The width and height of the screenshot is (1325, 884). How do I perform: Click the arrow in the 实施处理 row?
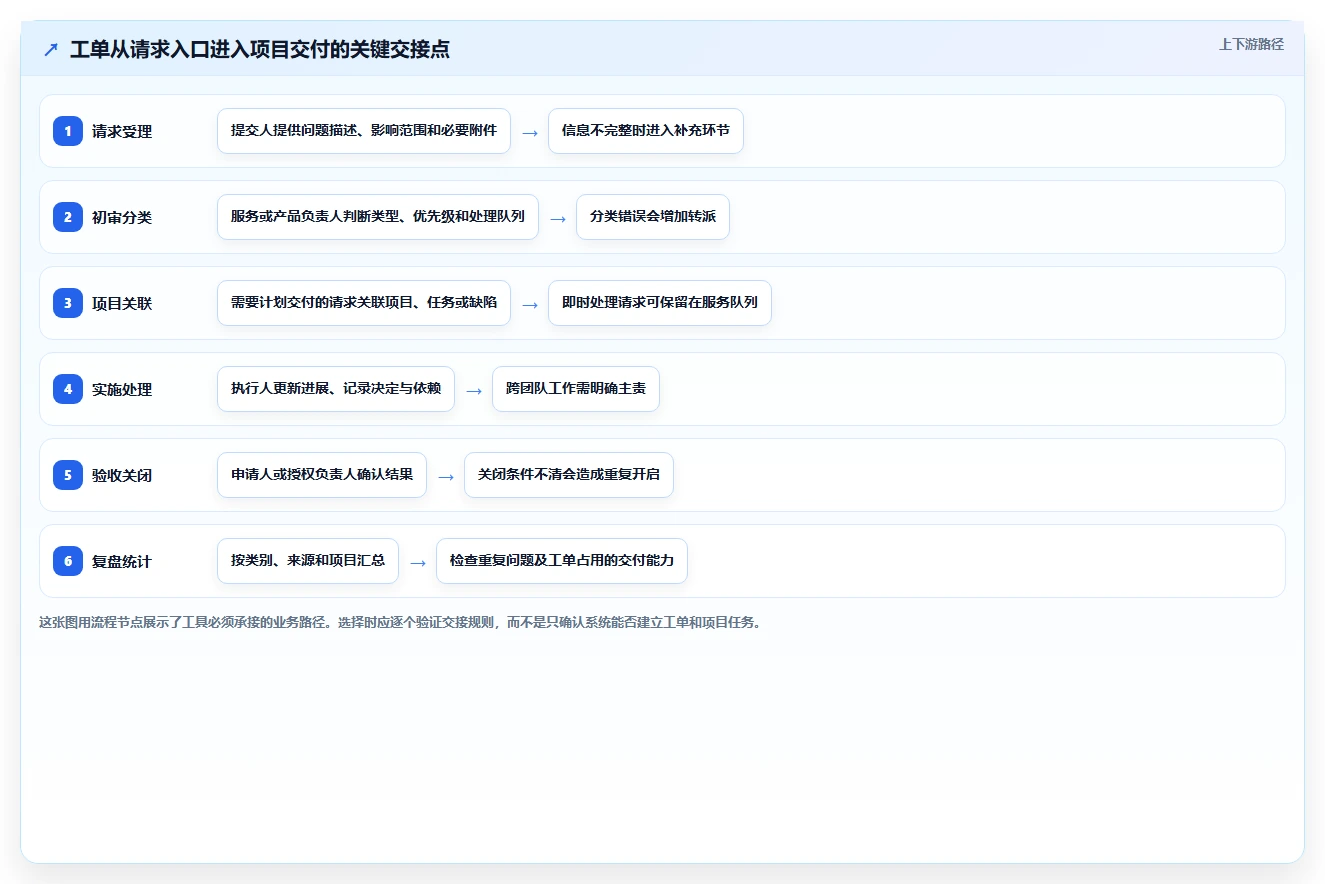tap(474, 390)
